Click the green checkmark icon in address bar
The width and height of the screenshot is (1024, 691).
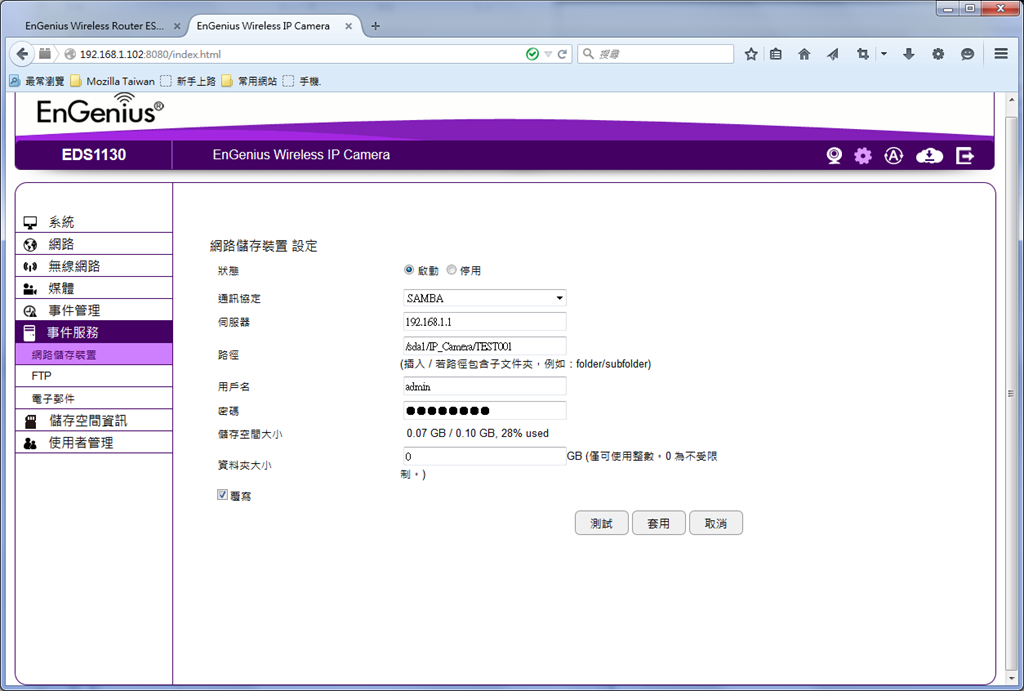tap(532, 54)
